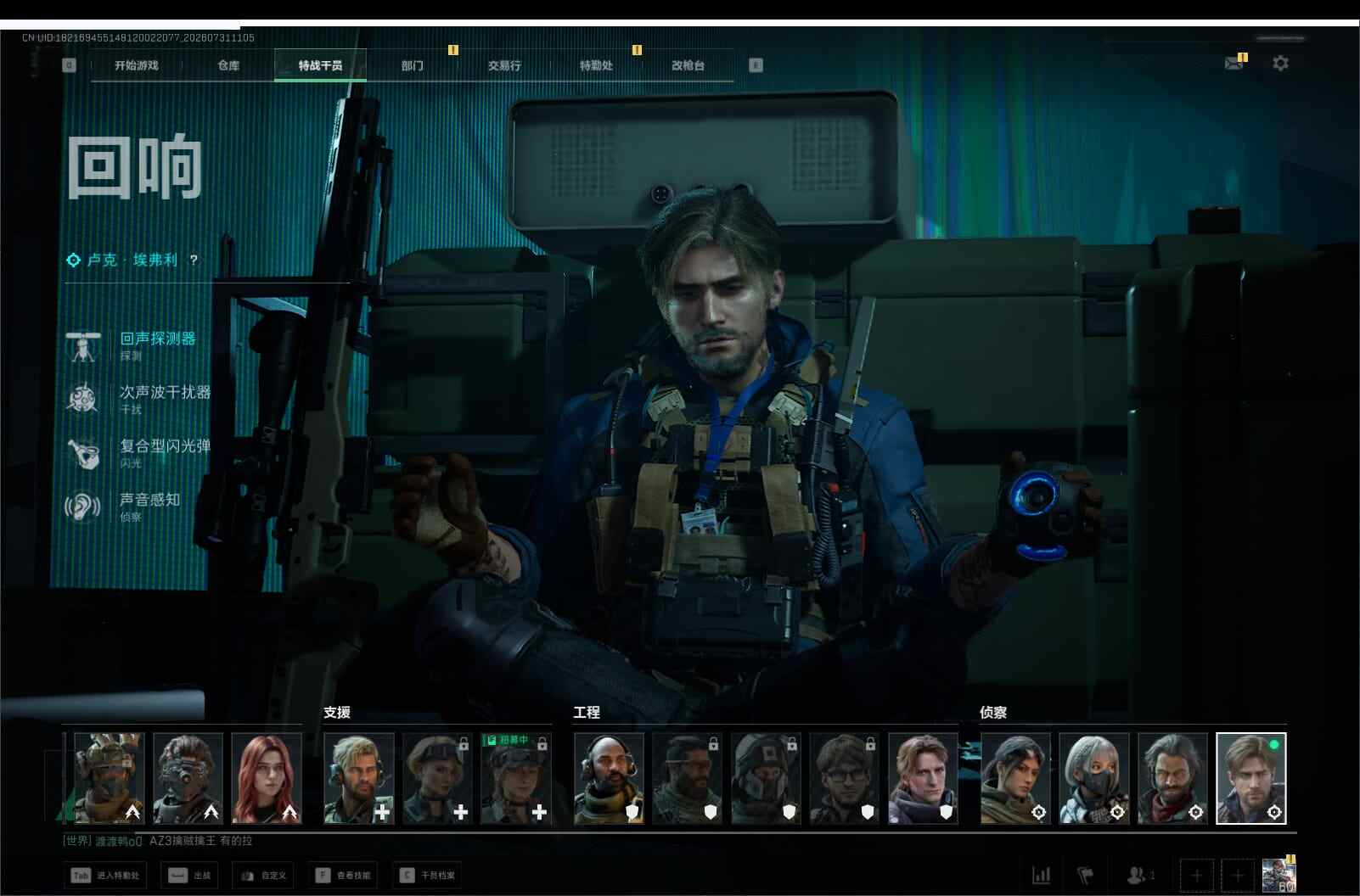Click the flags icon in bottom bar

pos(1085,875)
